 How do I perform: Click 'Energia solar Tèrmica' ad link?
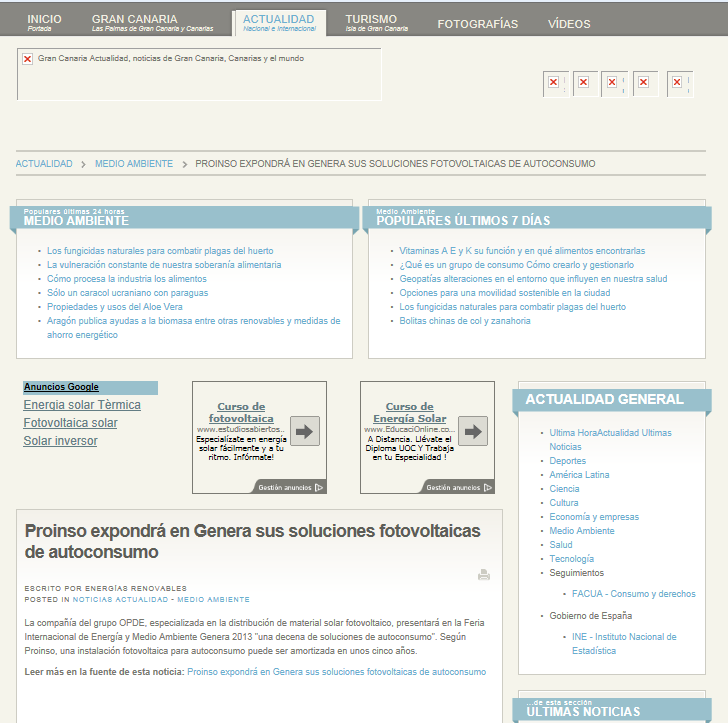[x=82, y=405]
